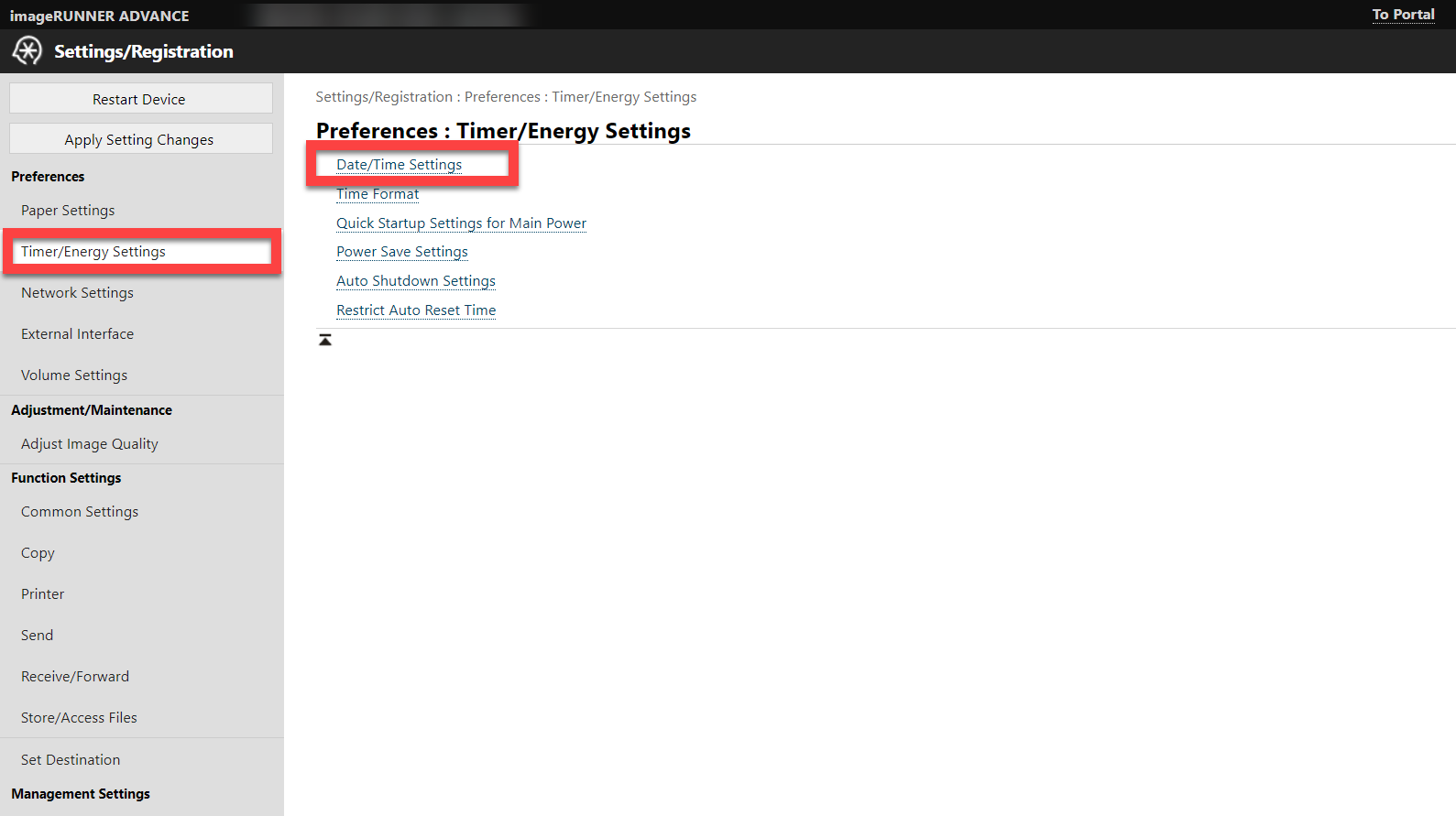The width and height of the screenshot is (1456, 816).
Task: Open Volume Settings in sidebar
Action: click(x=74, y=375)
